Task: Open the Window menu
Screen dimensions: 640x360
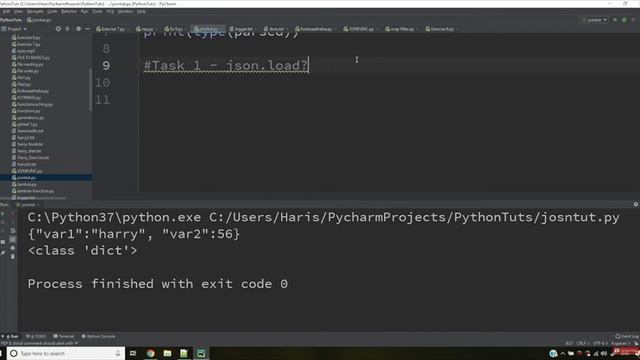Action: 125,11
